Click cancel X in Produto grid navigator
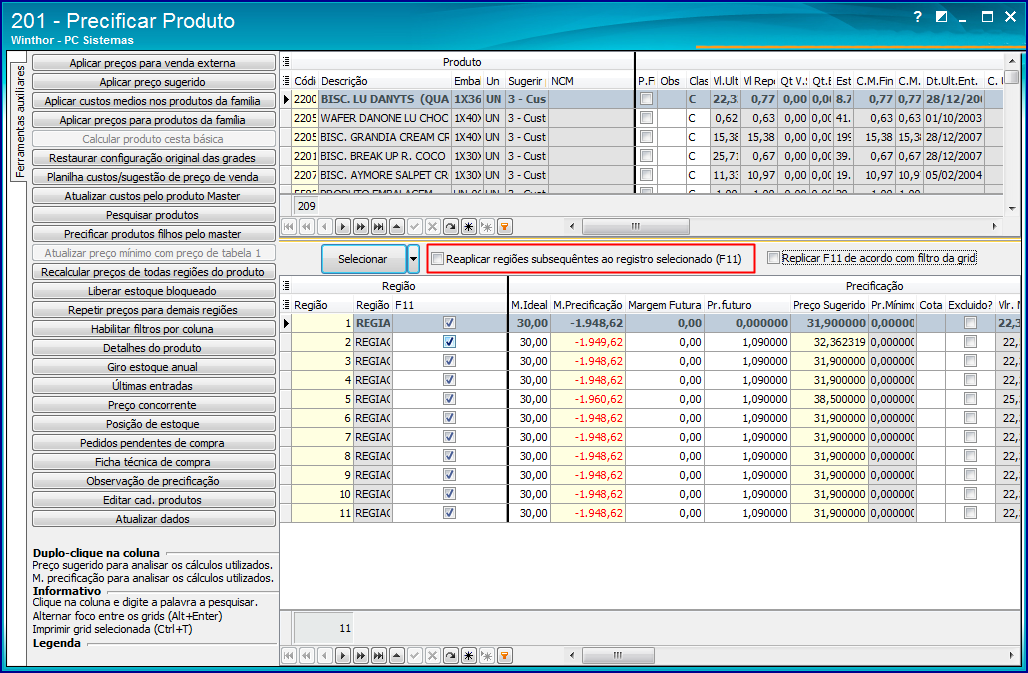Image resolution: width=1028 pixels, height=673 pixels. (433, 227)
